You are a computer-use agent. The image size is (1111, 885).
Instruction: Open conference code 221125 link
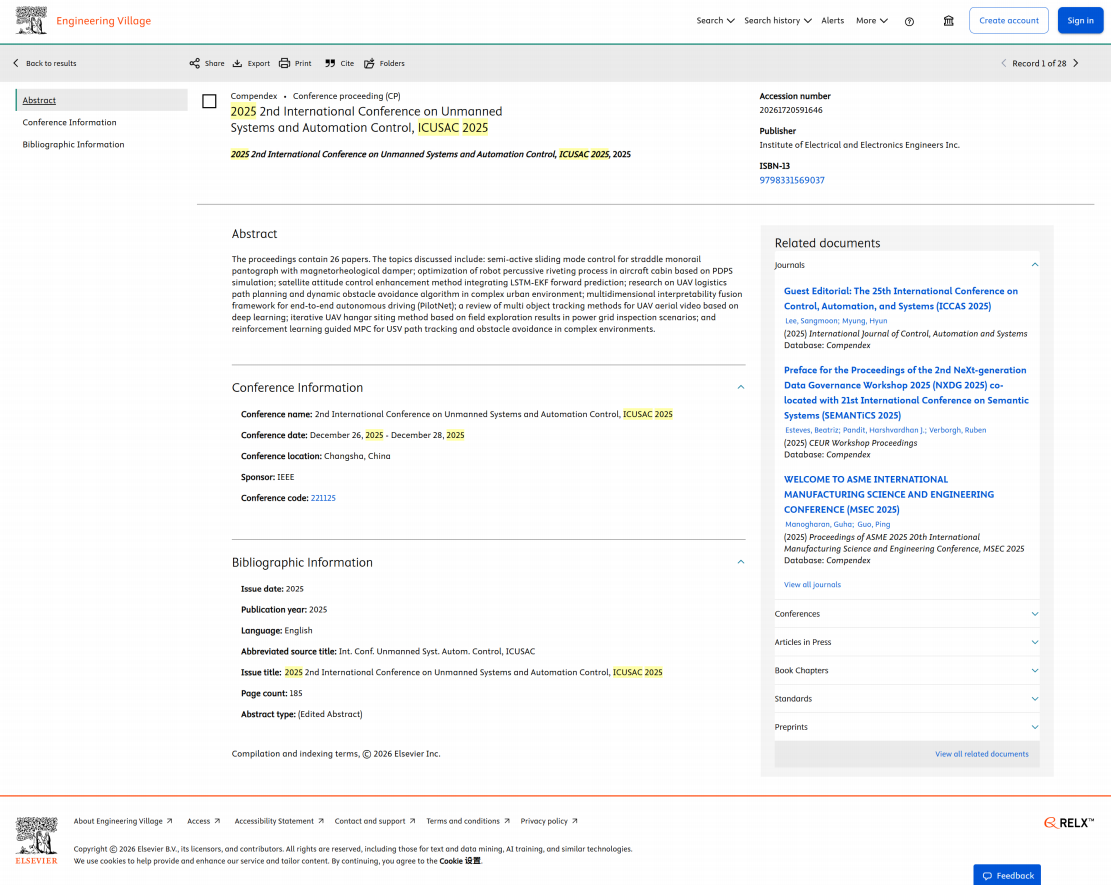pyautogui.click(x=323, y=498)
